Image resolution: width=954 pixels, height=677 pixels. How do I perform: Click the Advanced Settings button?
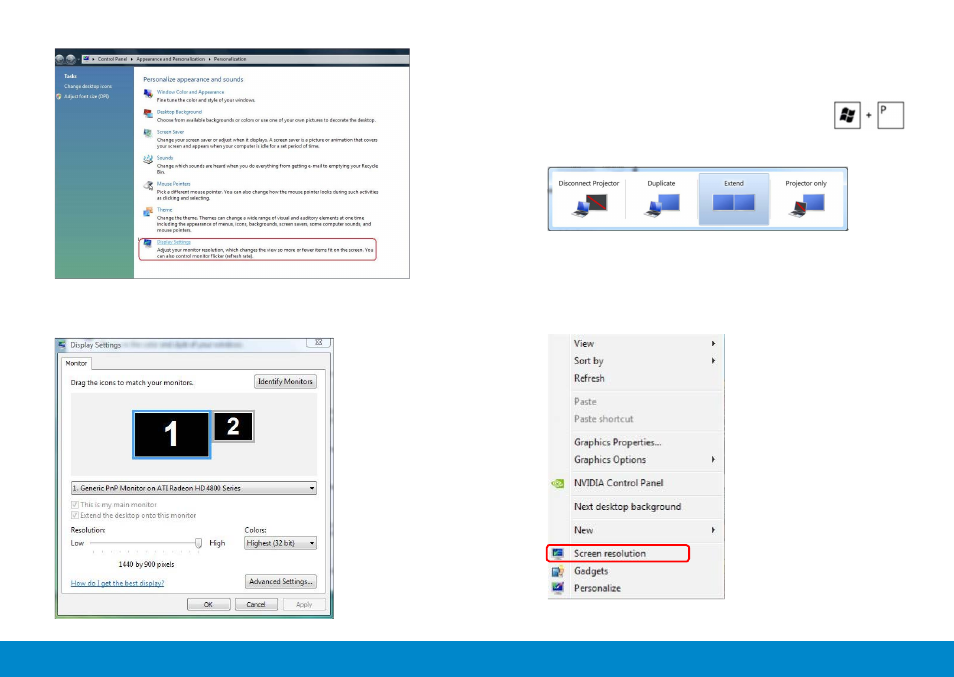click(281, 582)
